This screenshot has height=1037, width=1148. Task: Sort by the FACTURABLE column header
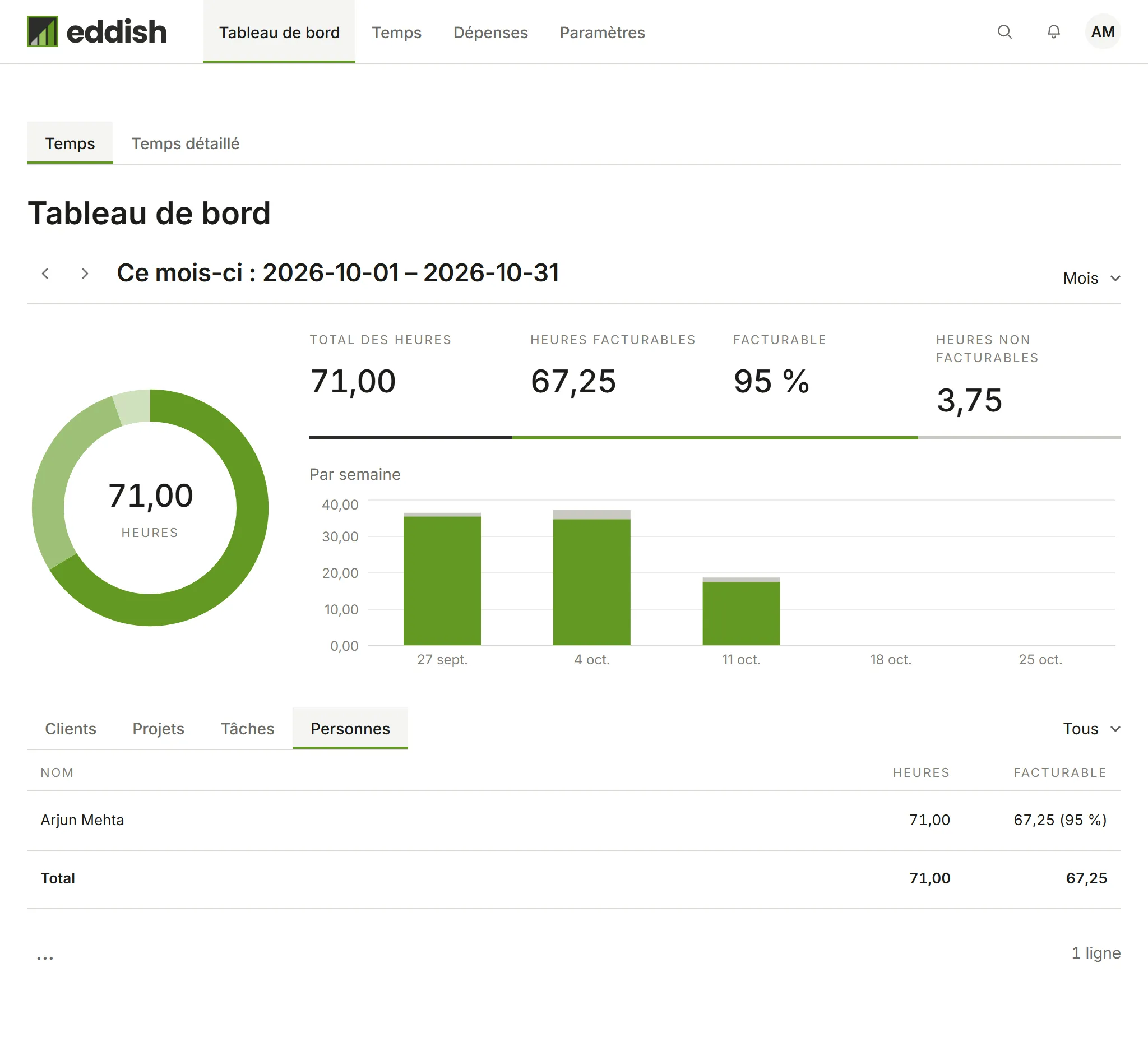click(x=1060, y=772)
